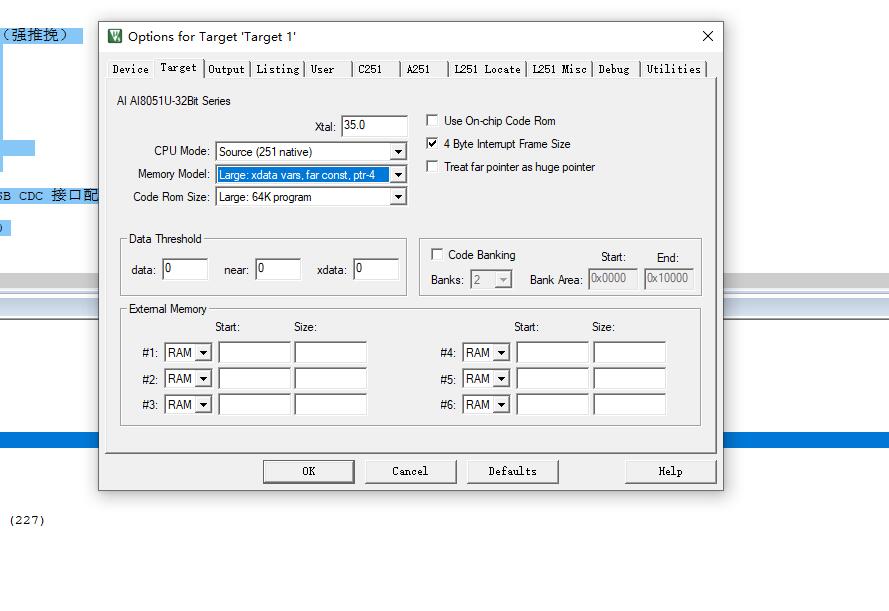Open the Listing tab
Viewport: 889px width, 611px height.
pyautogui.click(x=278, y=69)
